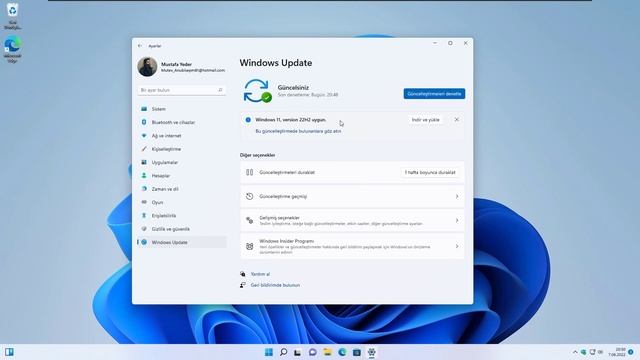Click the update history clock icon
This screenshot has height=360, width=640.
pos(249,196)
